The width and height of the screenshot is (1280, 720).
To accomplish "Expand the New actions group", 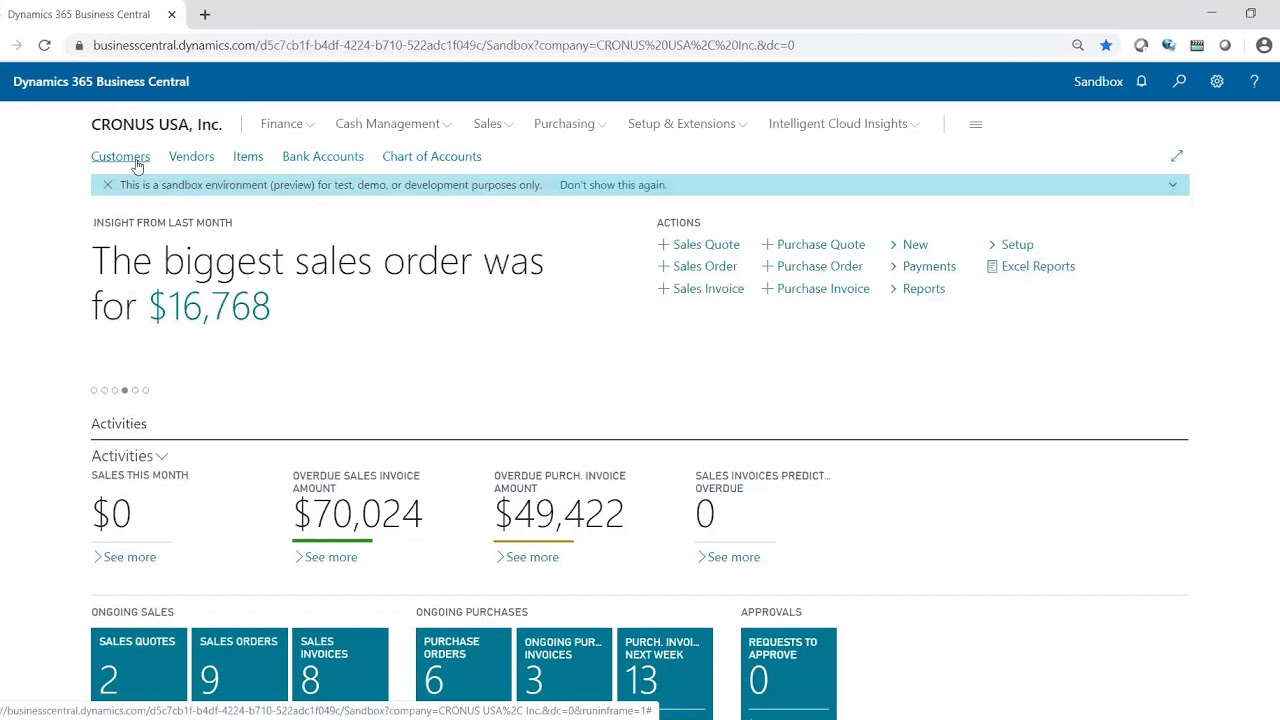I will tap(908, 244).
